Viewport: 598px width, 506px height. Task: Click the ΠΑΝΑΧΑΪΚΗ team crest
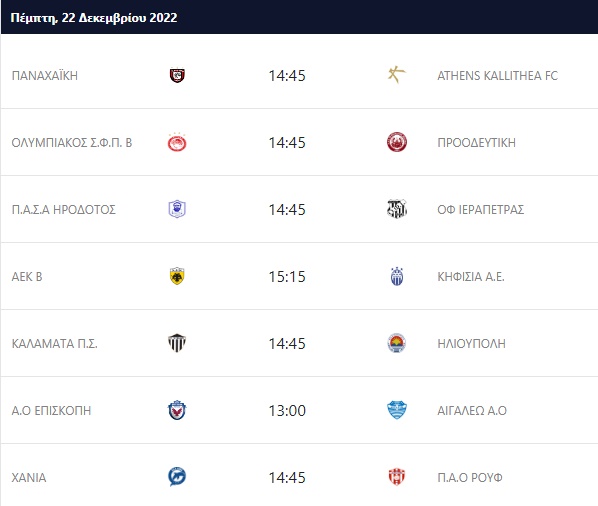177,75
